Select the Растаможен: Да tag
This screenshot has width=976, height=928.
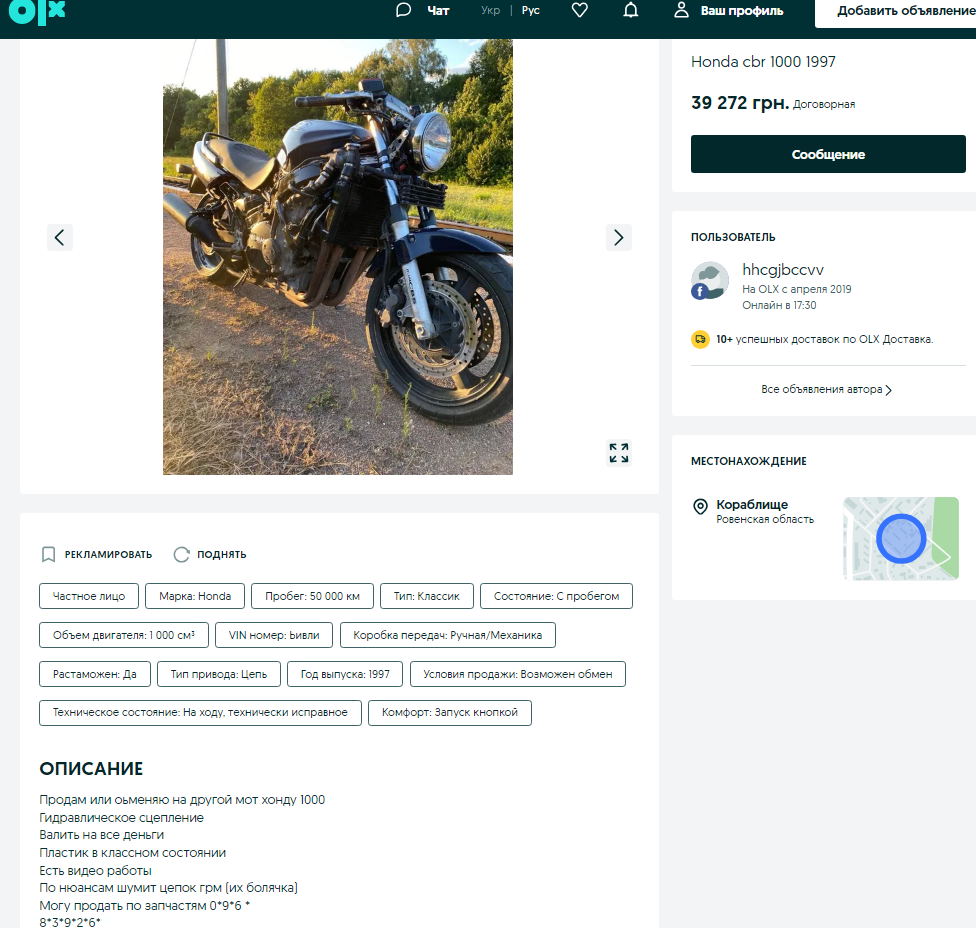coord(95,674)
